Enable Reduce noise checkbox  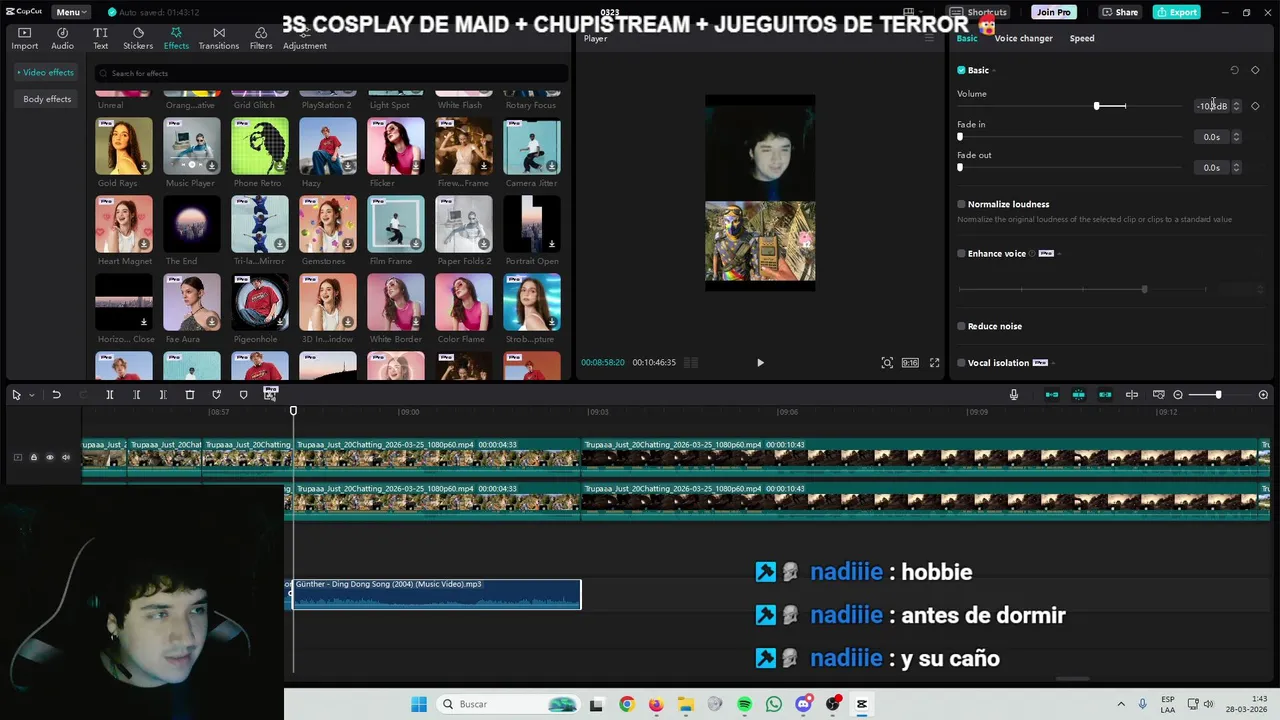(961, 326)
